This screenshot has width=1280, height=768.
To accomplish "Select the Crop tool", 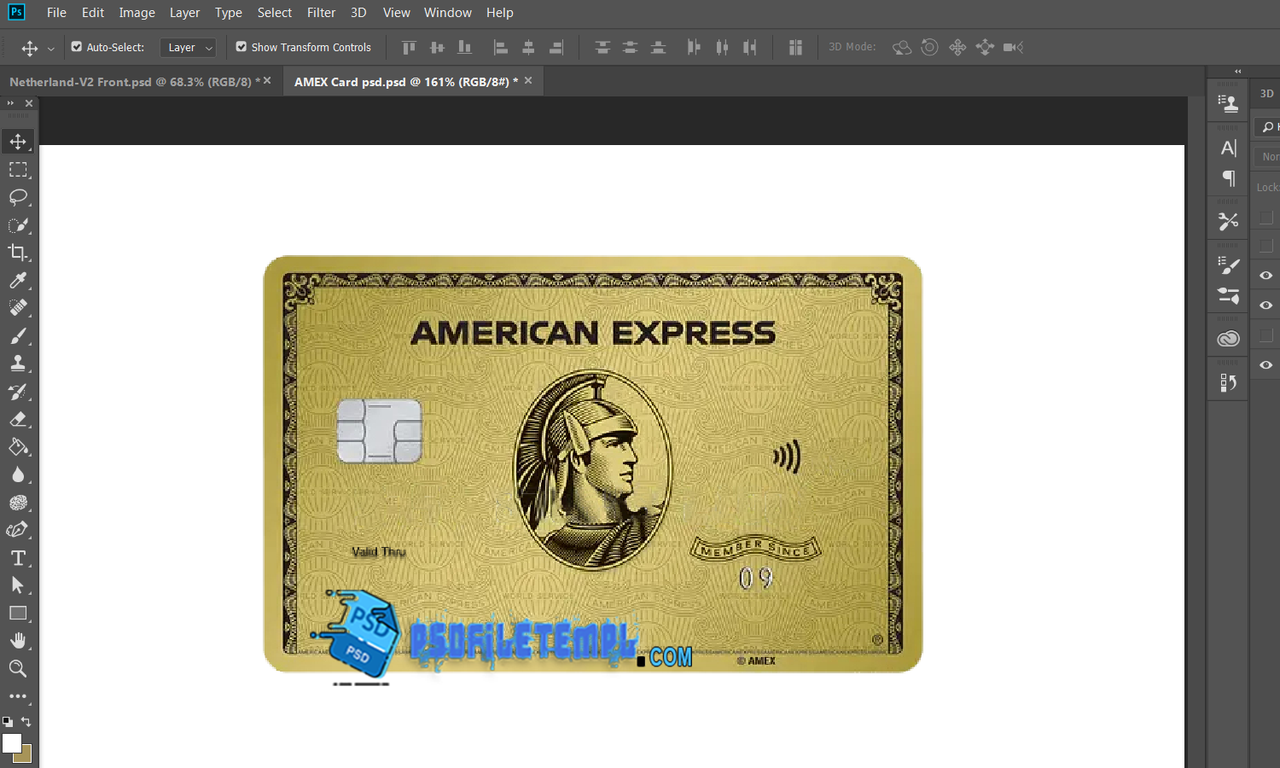I will (18, 252).
